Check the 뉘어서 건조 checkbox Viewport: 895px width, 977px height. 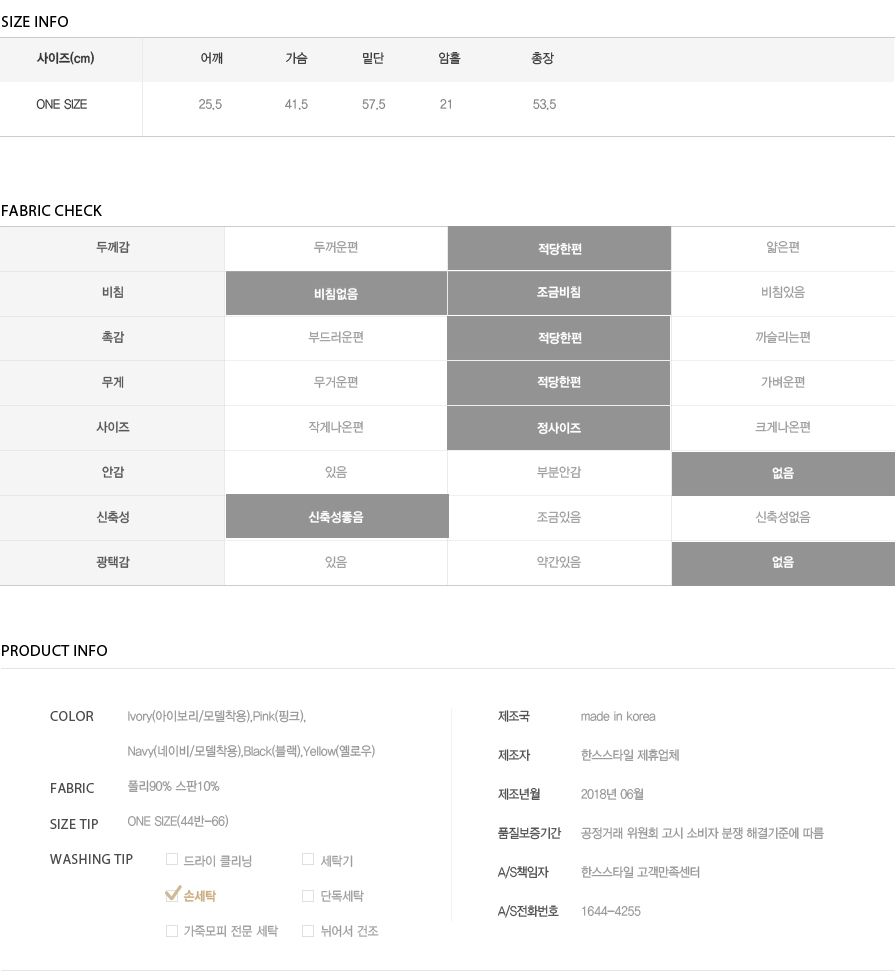click(x=308, y=931)
